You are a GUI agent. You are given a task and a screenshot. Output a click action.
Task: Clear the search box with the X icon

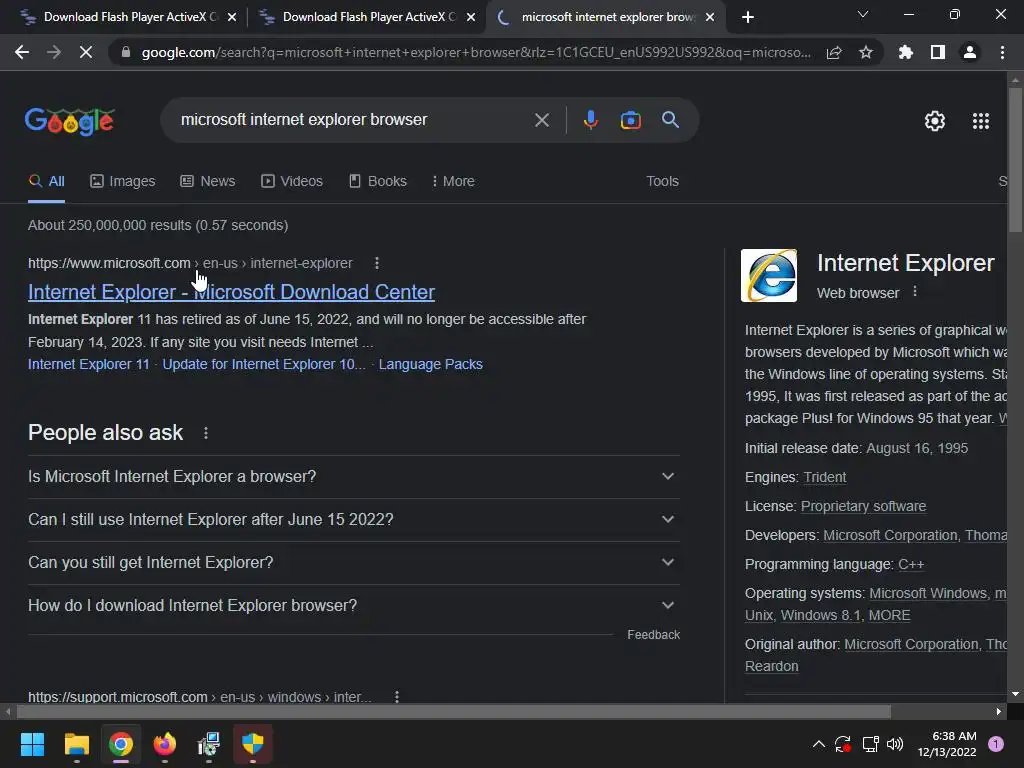[541, 120]
